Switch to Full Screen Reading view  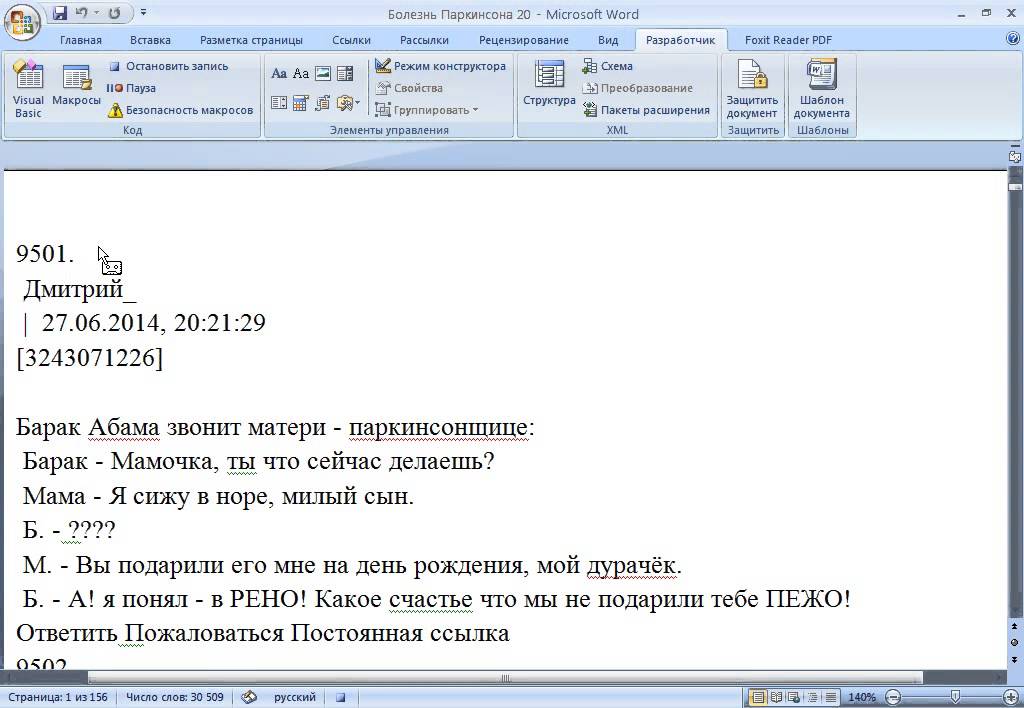point(776,698)
